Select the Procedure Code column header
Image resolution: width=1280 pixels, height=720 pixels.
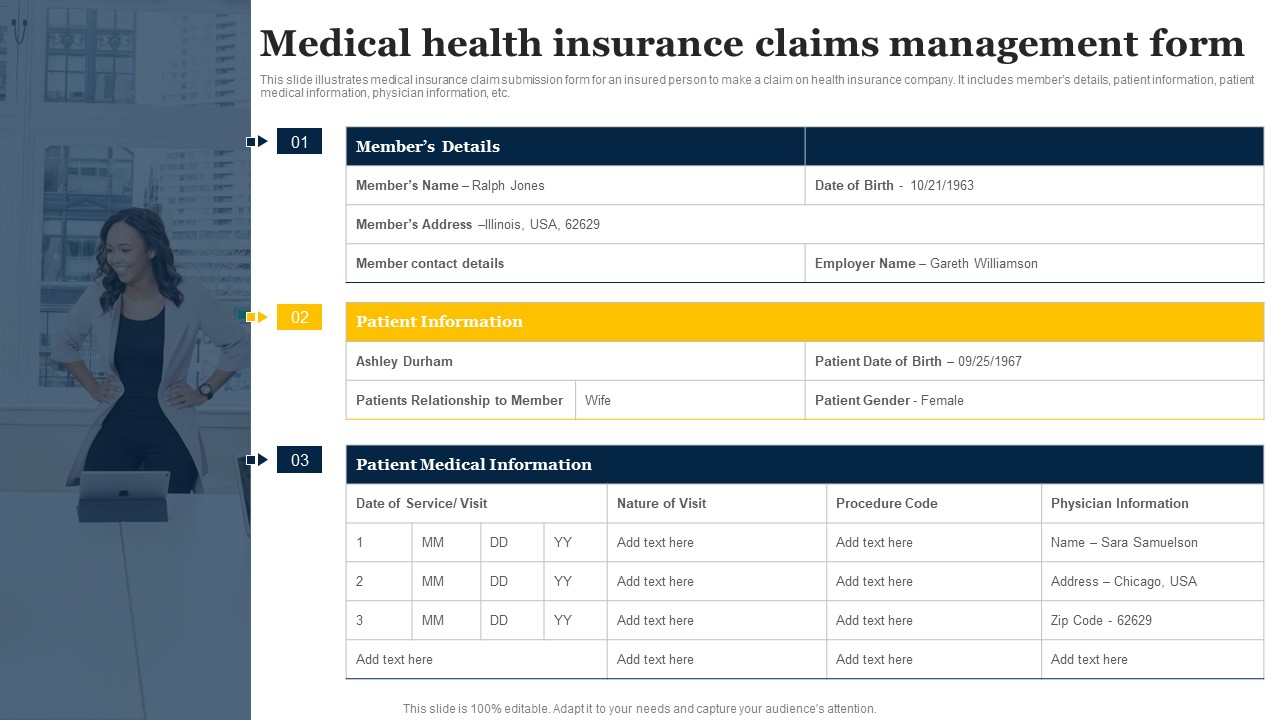coord(934,503)
